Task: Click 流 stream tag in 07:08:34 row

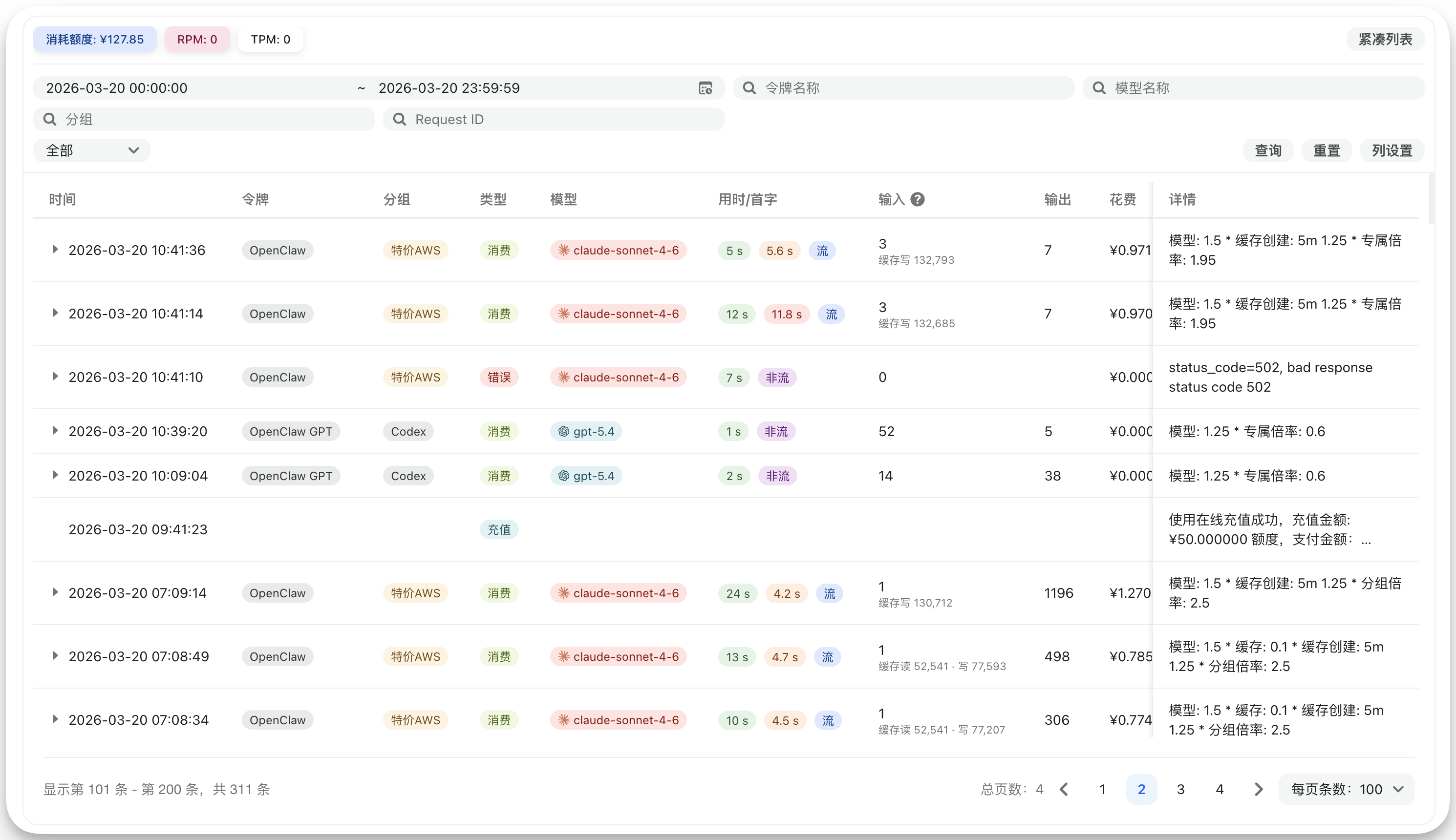Action: pos(828,720)
